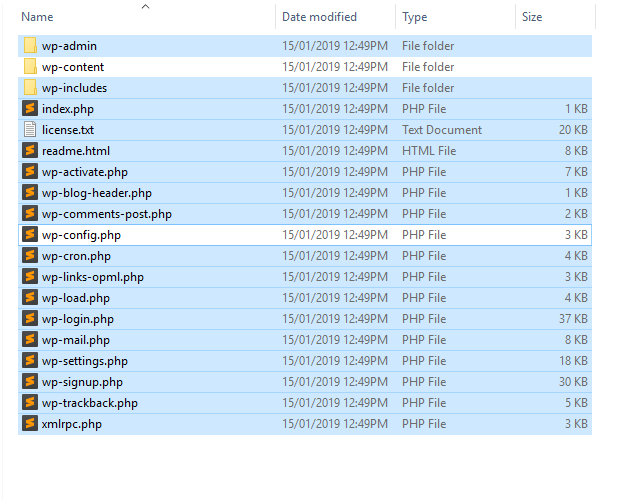The height and width of the screenshot is (500, 632).
Task: Click the HTML File type of readme.html
Action: [429, 151]
